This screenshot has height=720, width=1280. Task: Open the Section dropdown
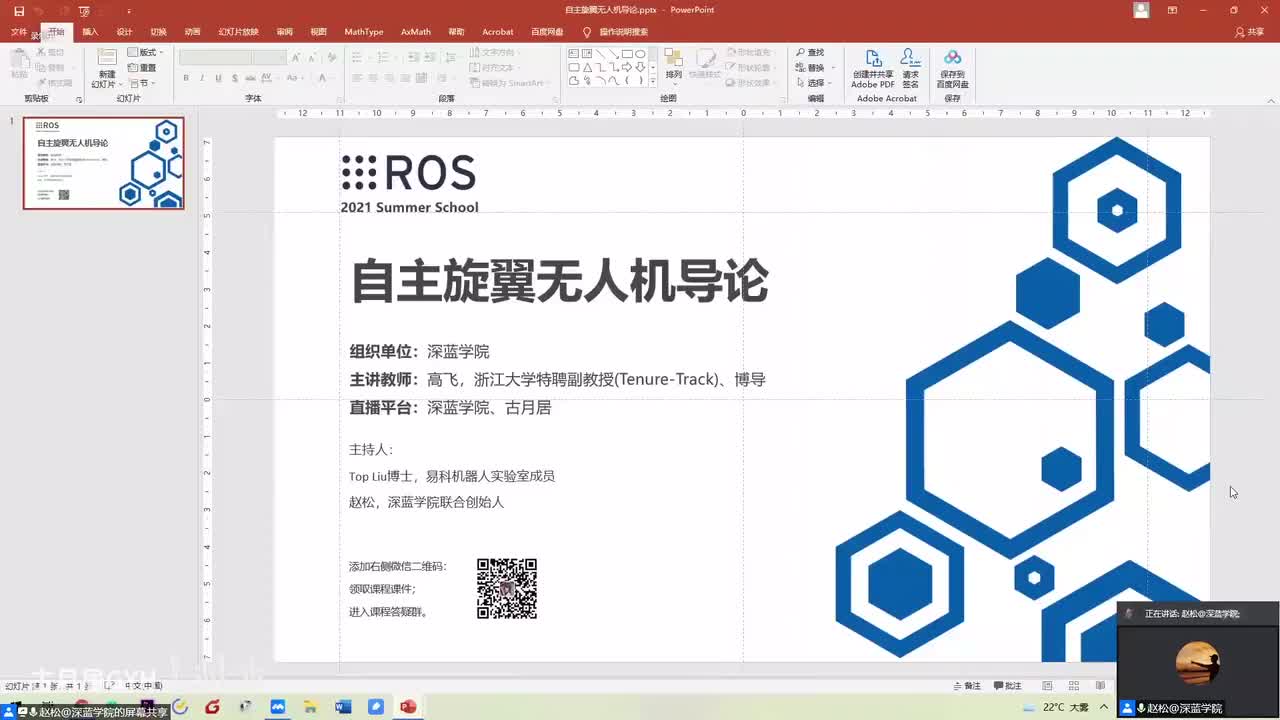(142, 83)
